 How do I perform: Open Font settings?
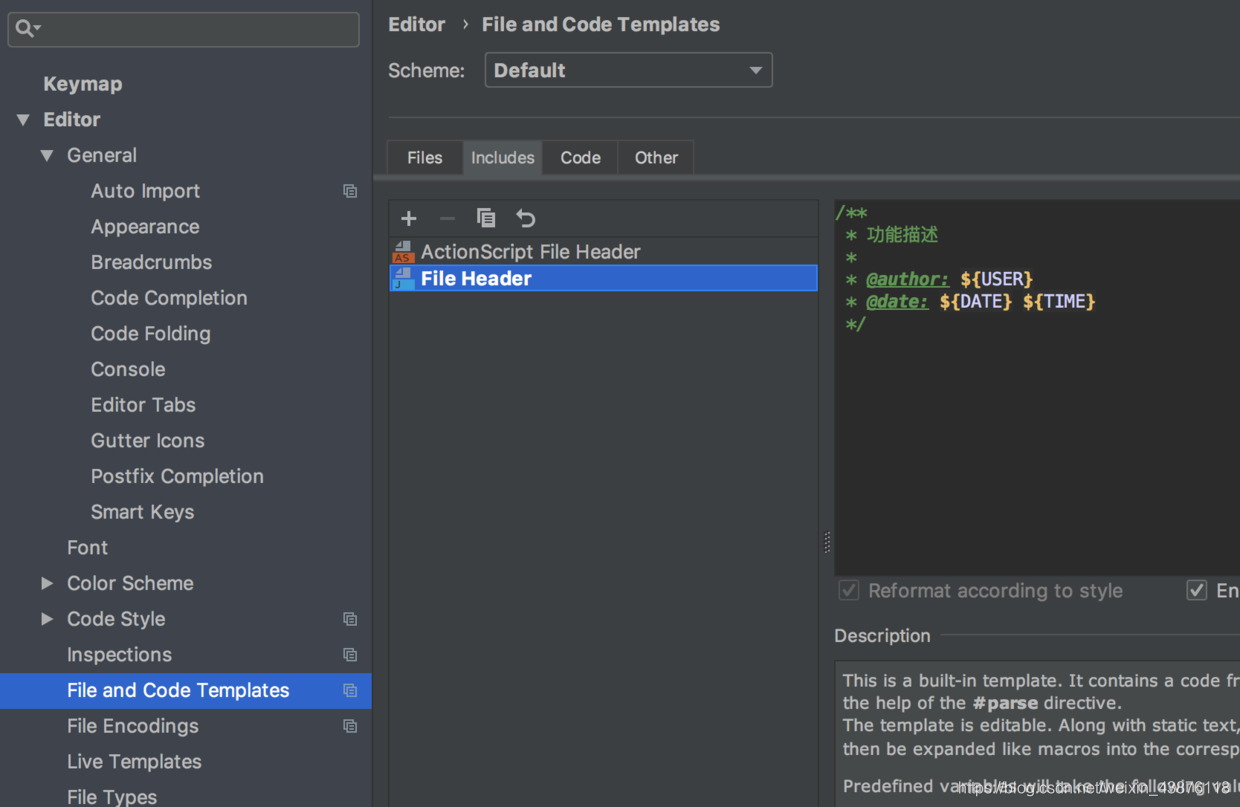point(87,548)
